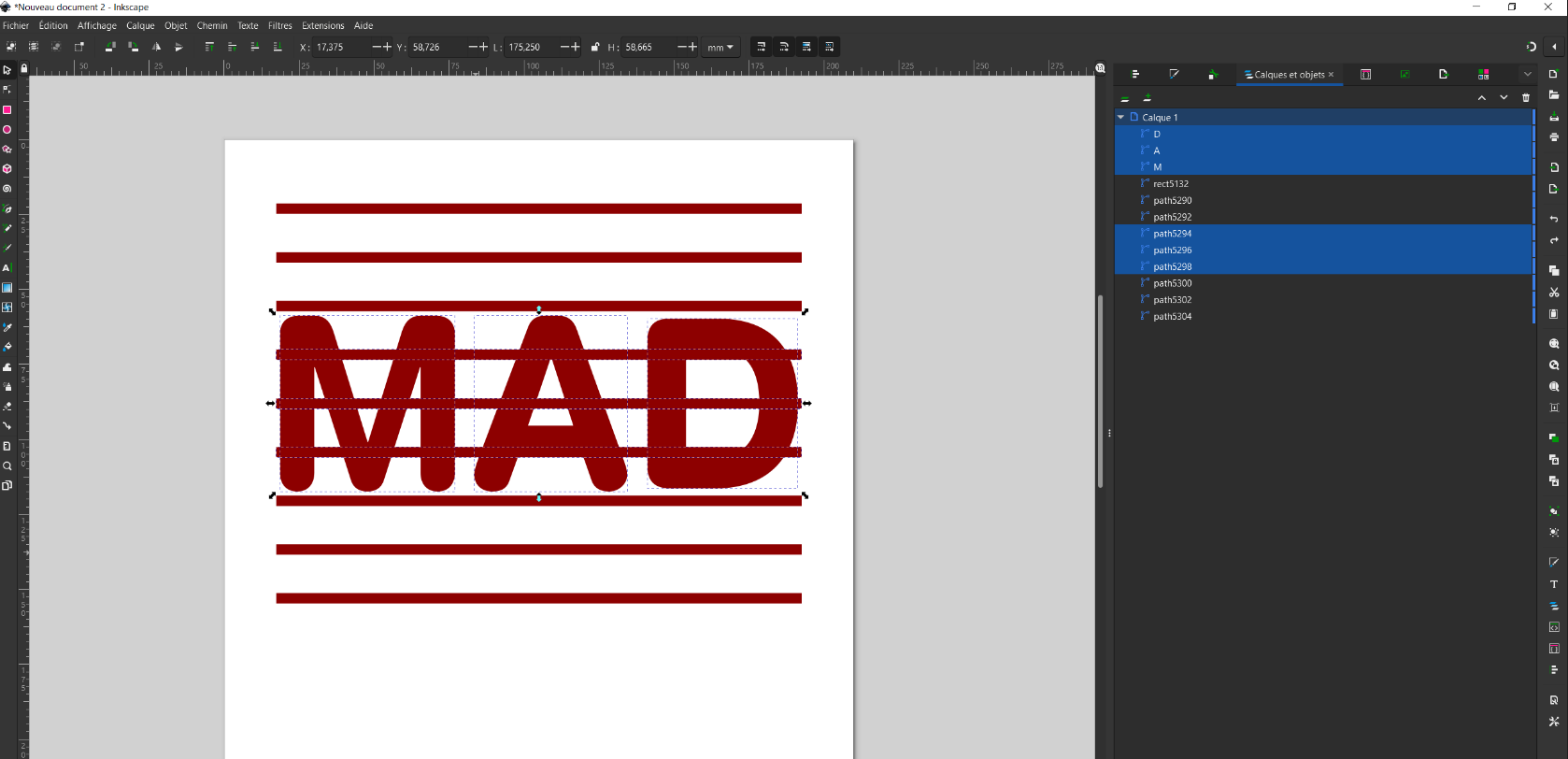Flip selection vertically icon
The width and height of the screenshot is (1568, 759).
178,47
